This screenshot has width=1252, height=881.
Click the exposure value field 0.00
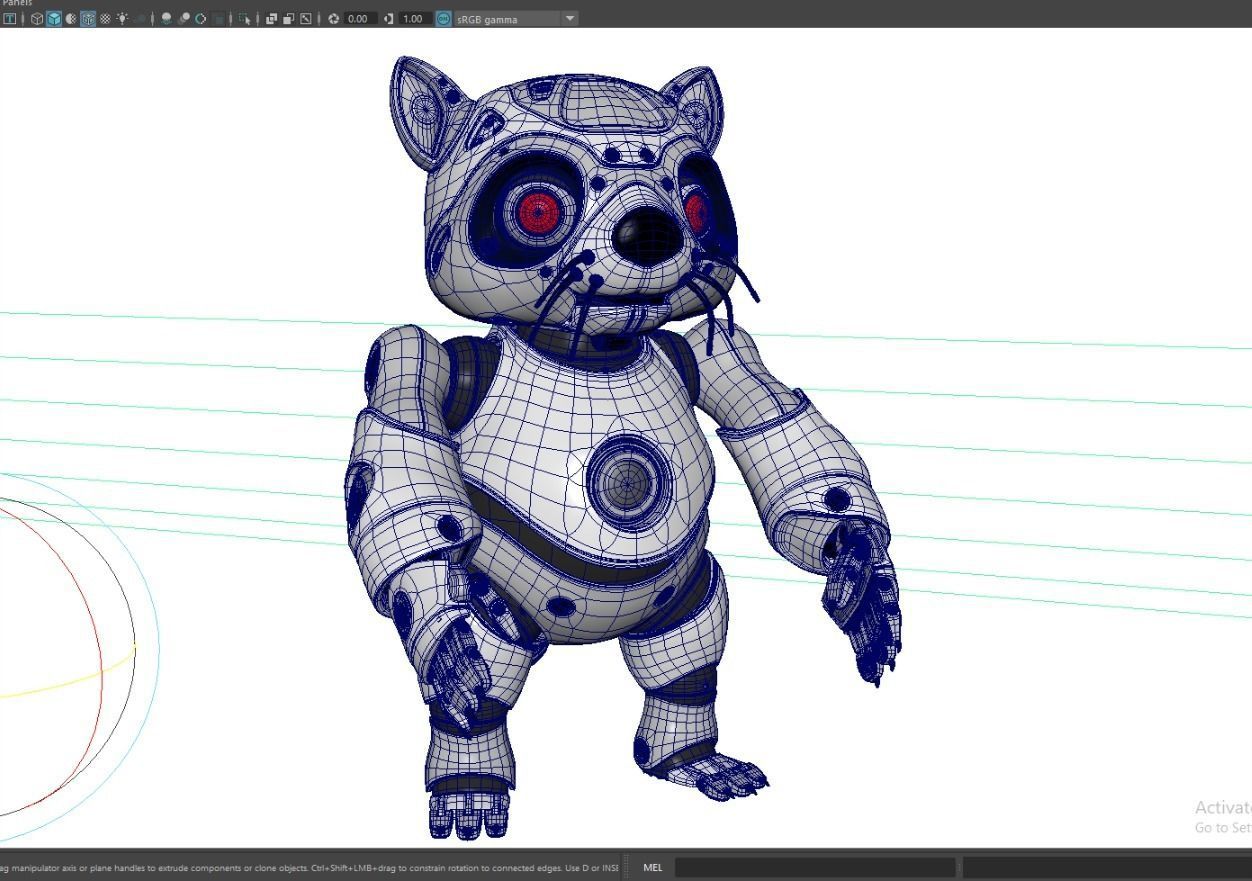pyautogui.click(x=361, y=19)
